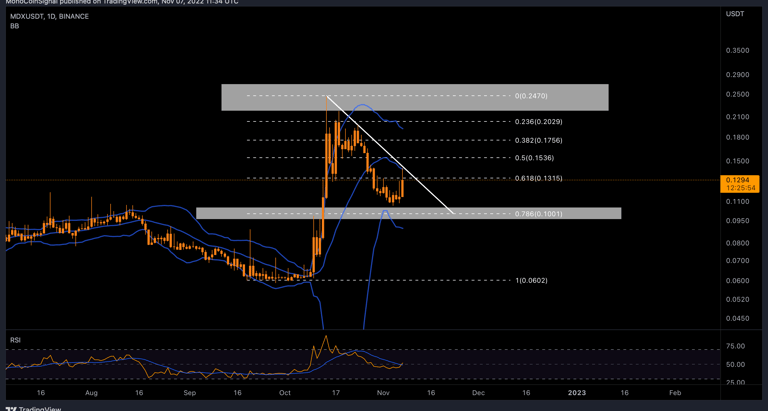Select the 0.618(0.1315) Fibonacci level label
This screenshot has width=768, height=411.
(x=538, y=179)
